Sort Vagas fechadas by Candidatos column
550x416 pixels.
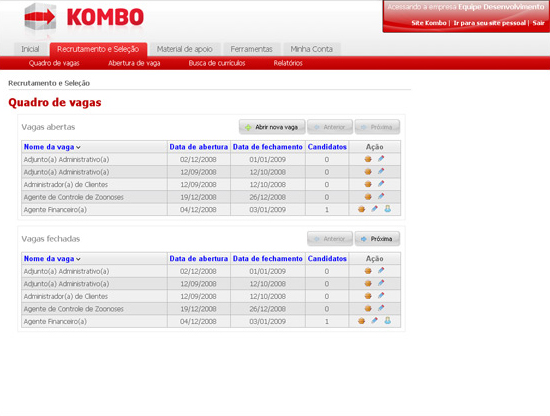coord(327,259)
